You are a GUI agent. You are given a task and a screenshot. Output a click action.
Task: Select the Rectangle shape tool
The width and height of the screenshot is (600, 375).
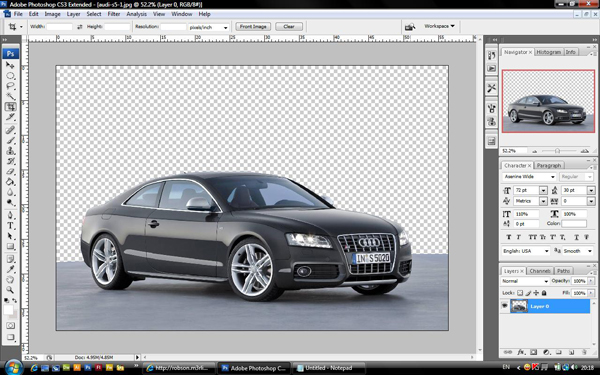[10, 246]
